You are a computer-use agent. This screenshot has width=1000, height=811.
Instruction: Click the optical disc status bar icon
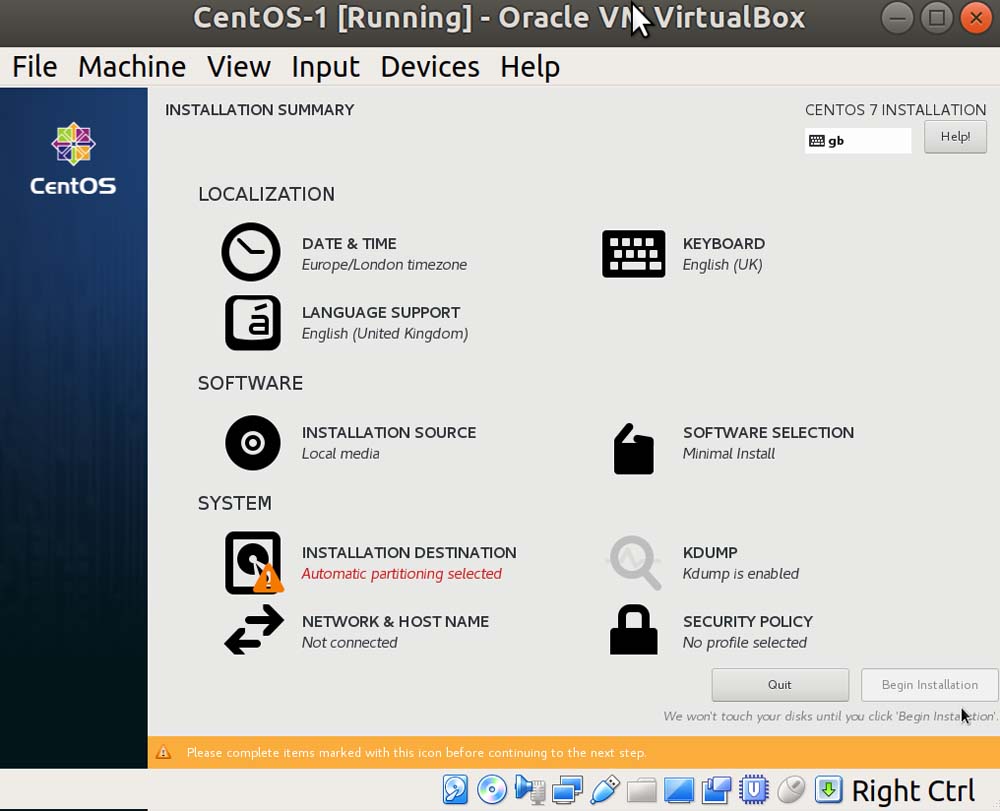(492, 790)
